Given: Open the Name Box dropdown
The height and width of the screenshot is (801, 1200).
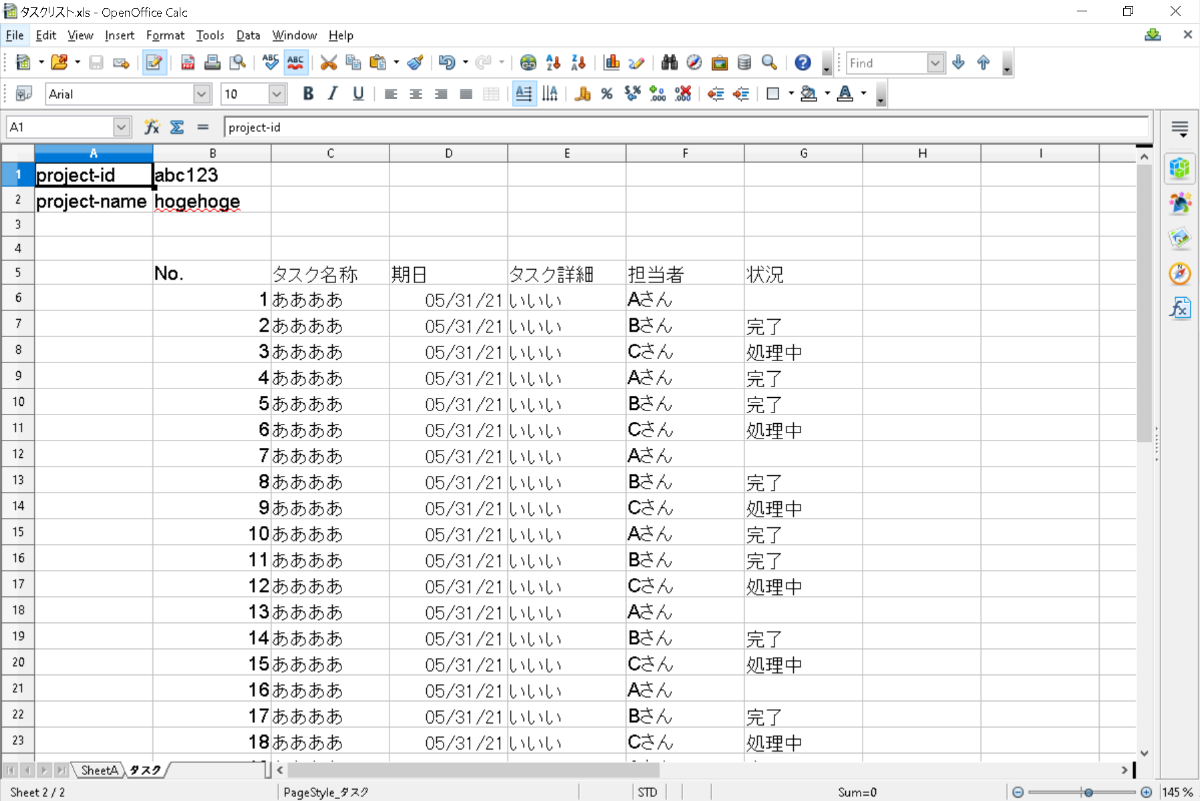Looking at the screenshot, I should pos(122,127).
